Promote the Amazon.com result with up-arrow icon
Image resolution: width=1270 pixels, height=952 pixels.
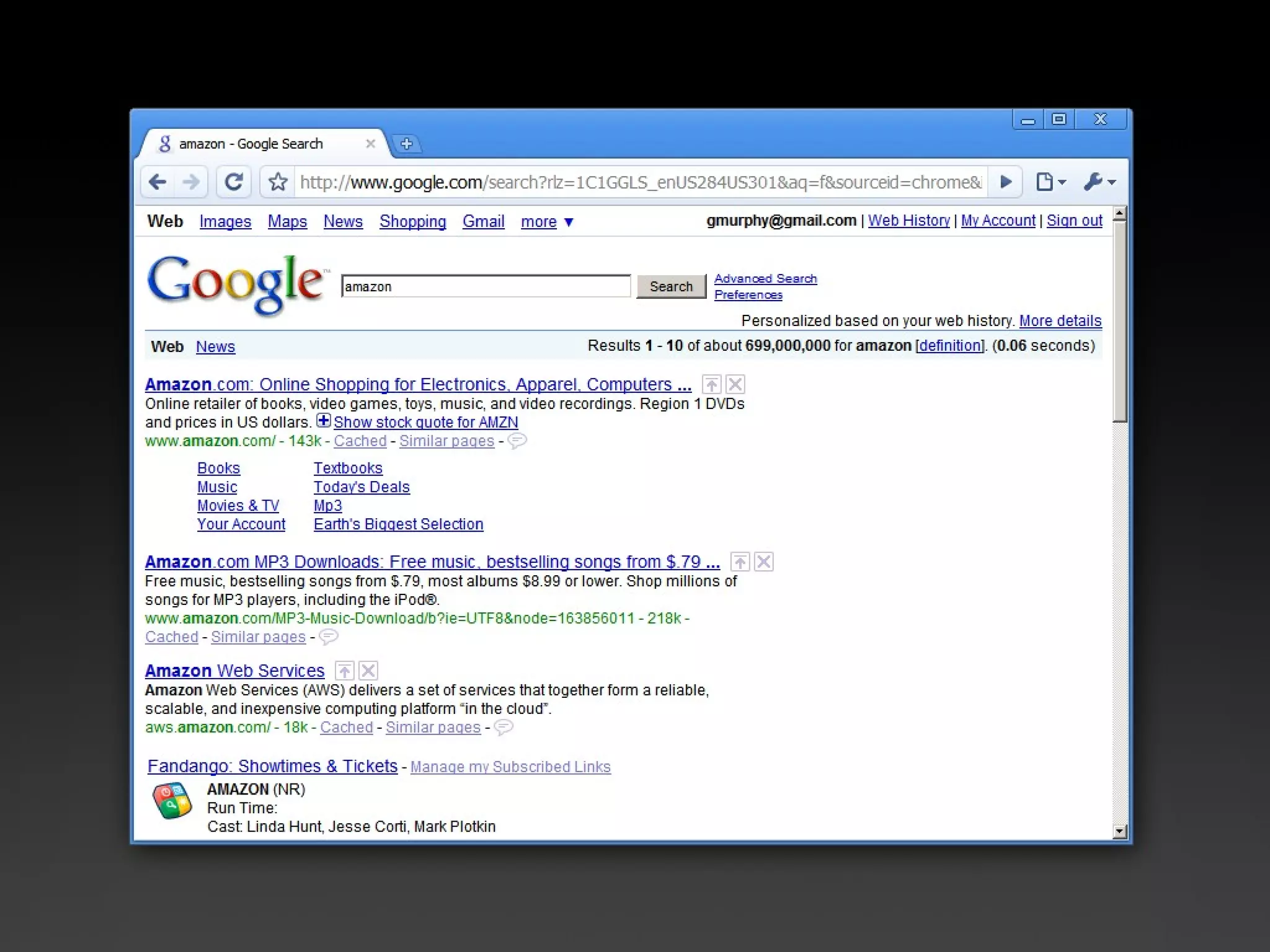point(711,385)
